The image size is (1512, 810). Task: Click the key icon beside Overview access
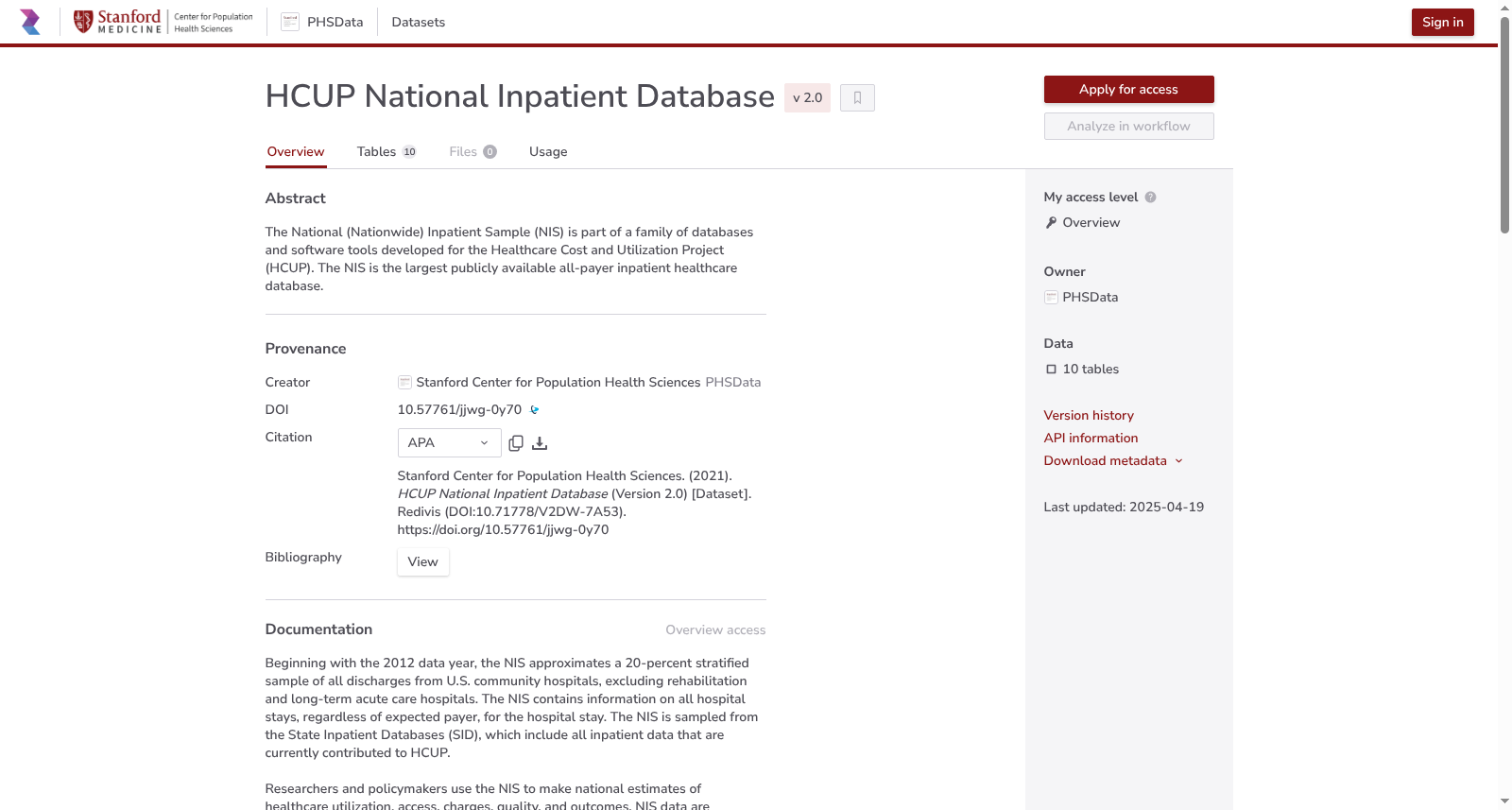click(1051, 223)
